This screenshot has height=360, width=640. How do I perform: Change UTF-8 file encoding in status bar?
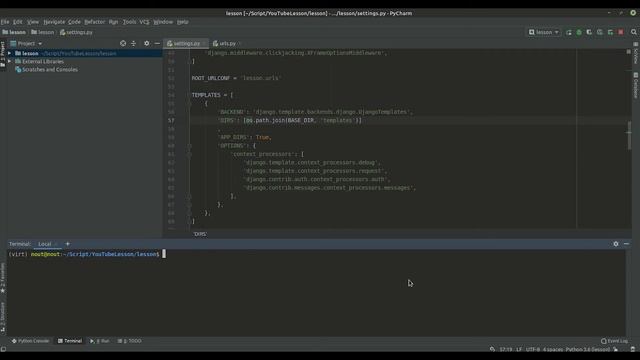click(x=533, y=349)
